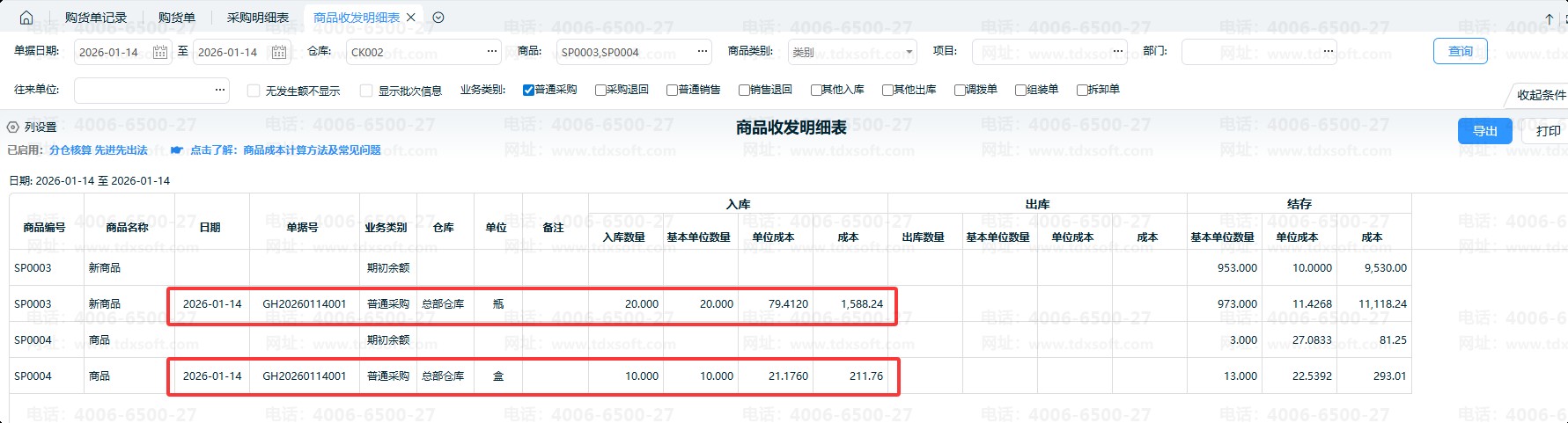Open the tab list circle dropdown icon
1568x423 pixels.
click(438, 18)
